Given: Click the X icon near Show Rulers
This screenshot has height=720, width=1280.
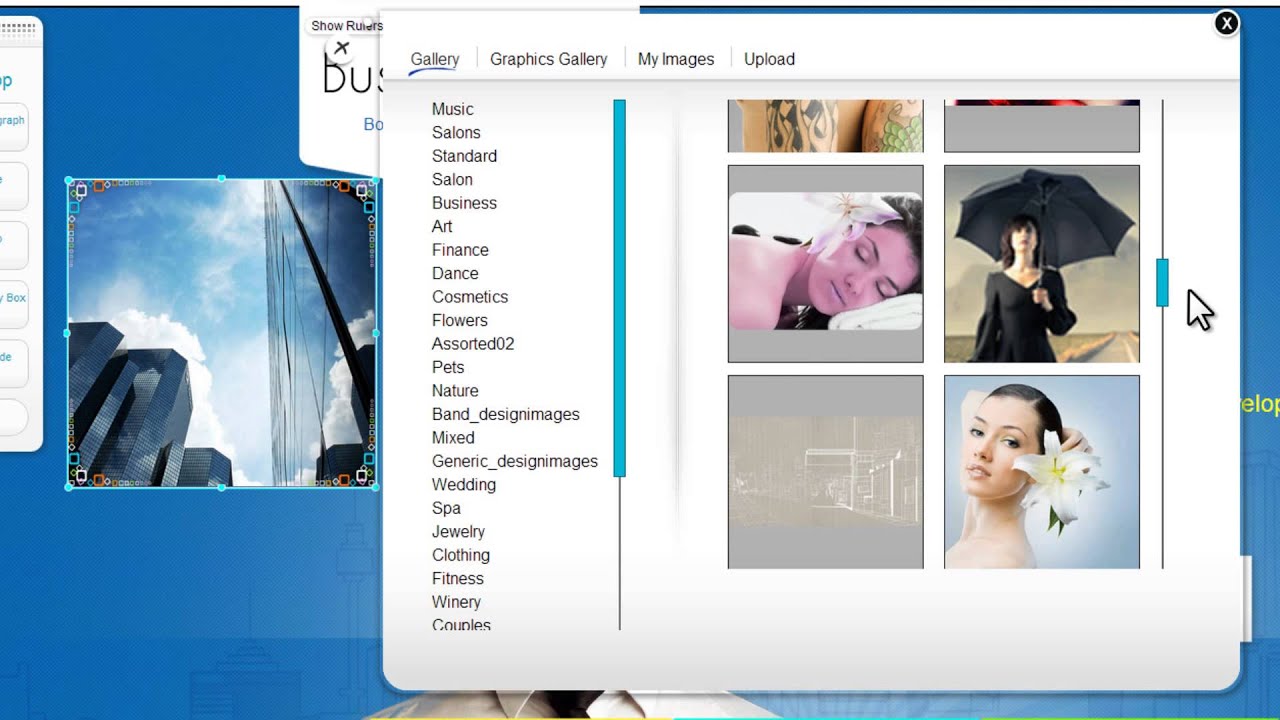Looking at the screenshot, I should point(341,48).
